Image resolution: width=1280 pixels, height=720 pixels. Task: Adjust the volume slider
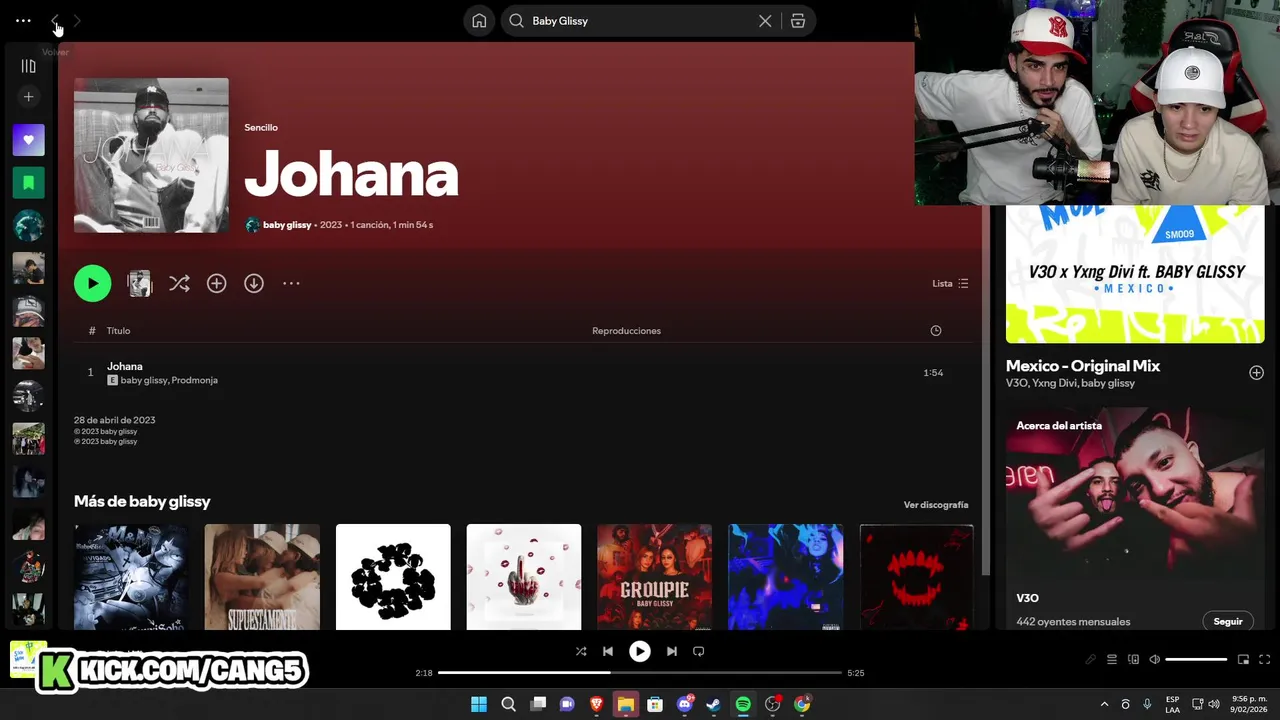click(1196, 660)
